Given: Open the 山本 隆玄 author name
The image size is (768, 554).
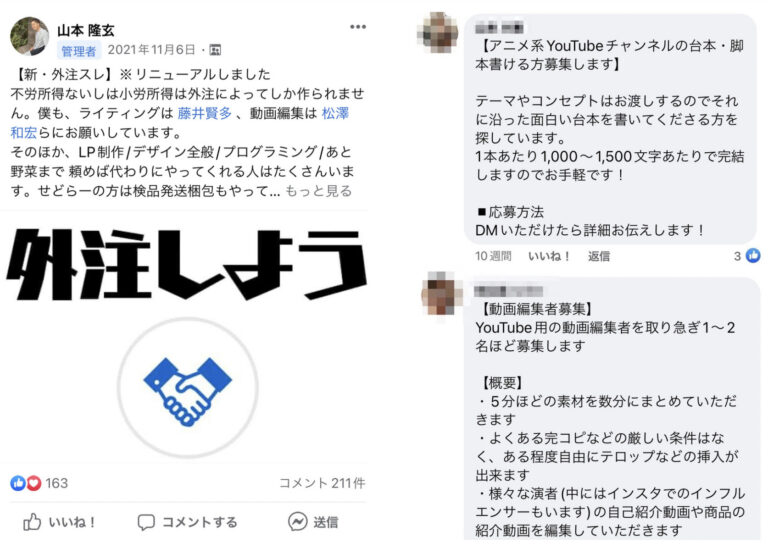Looking at the screenshot, I should [86, 30].
